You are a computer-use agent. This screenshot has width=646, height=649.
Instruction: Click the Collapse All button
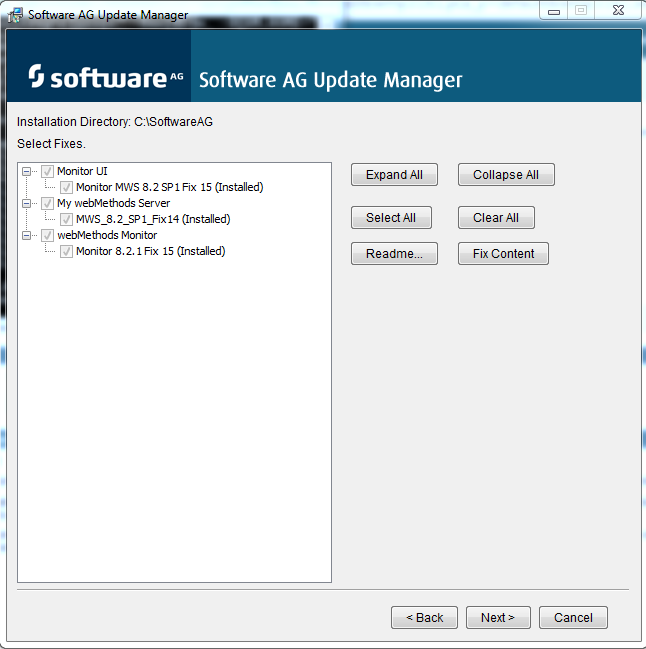tap(506, 175)
